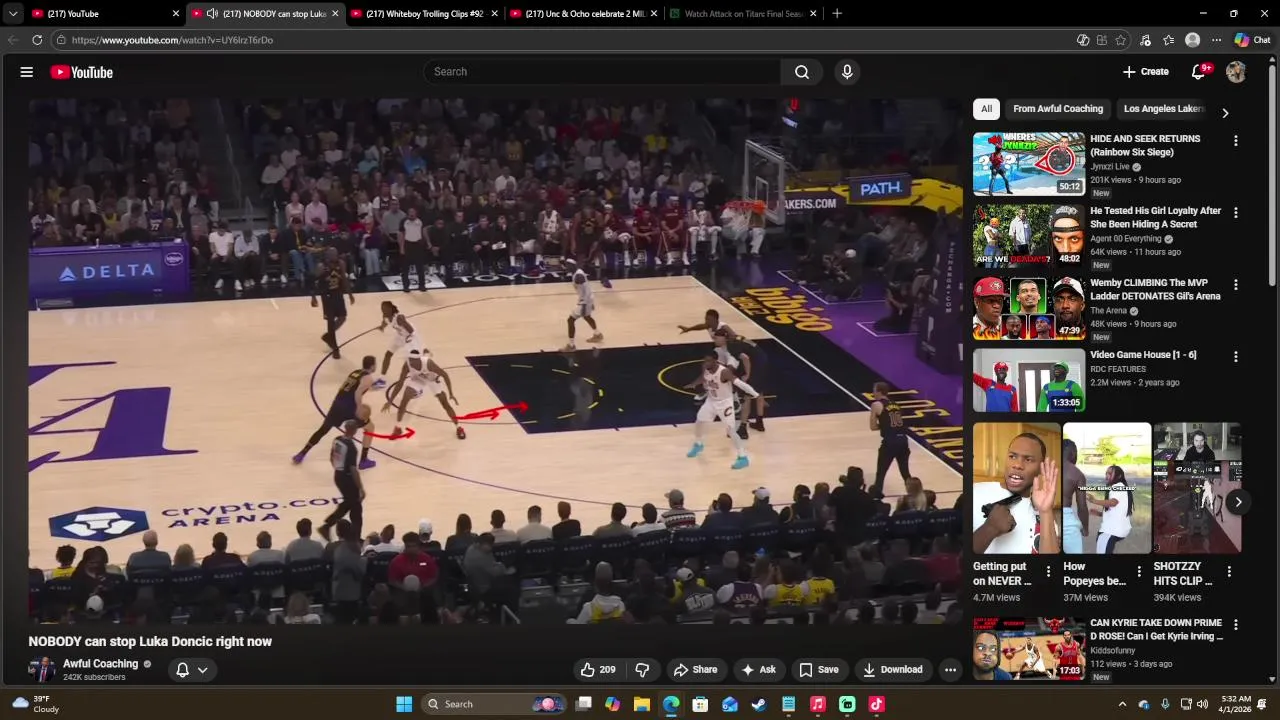Open the tab search dropdown
This screenshot has height=720, width=1280.
point(12,14)
